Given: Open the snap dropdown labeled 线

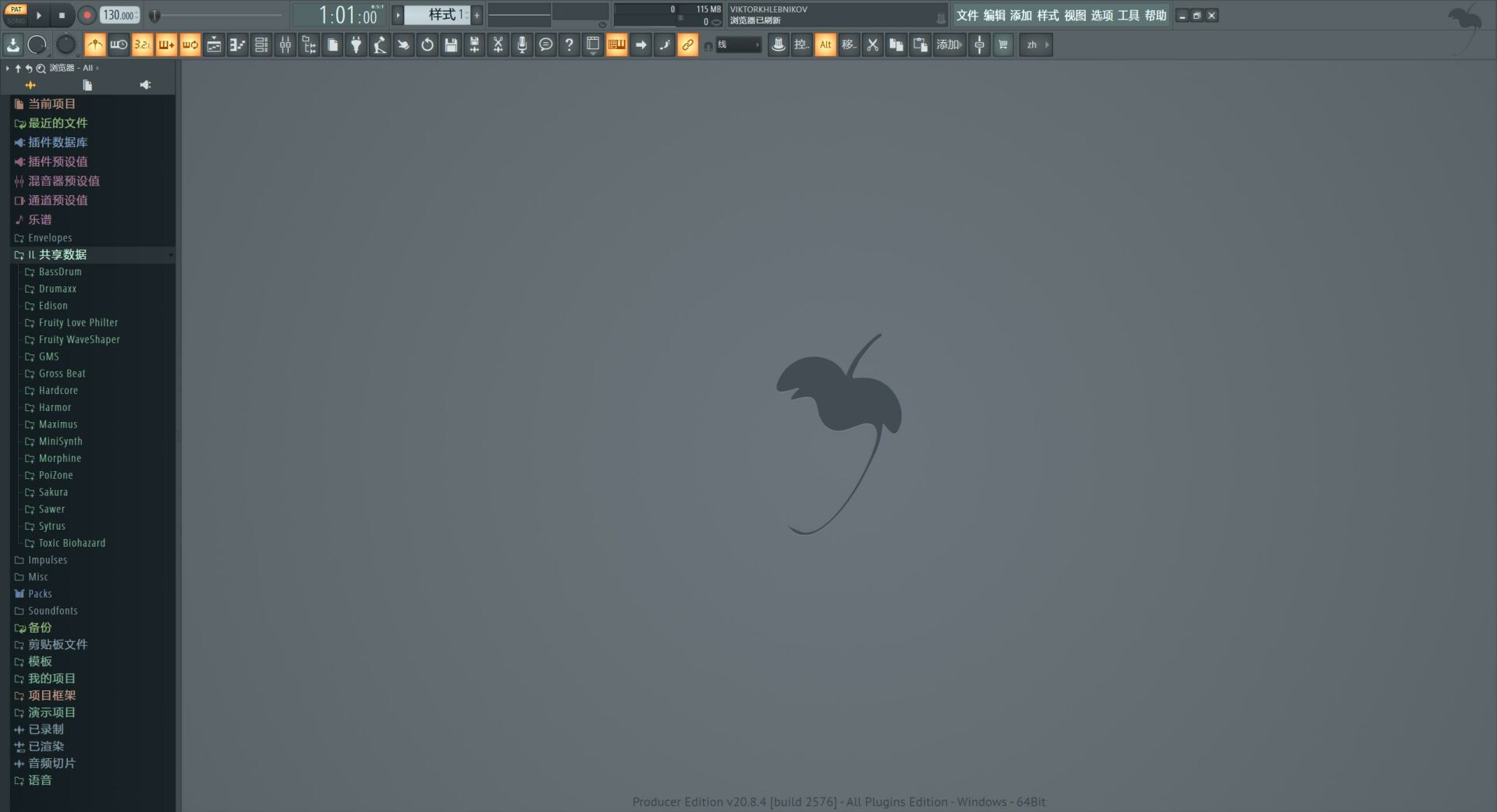Looking at the screenshot, I should tap(738, 45).
